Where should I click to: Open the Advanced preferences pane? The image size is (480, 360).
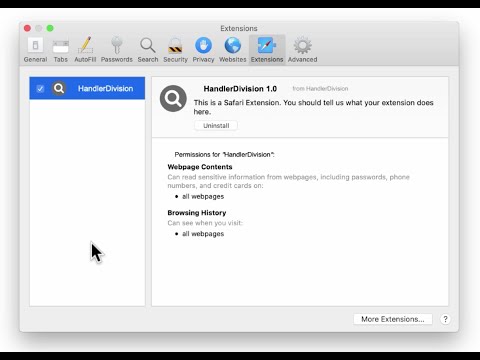(x=302, y=50)
